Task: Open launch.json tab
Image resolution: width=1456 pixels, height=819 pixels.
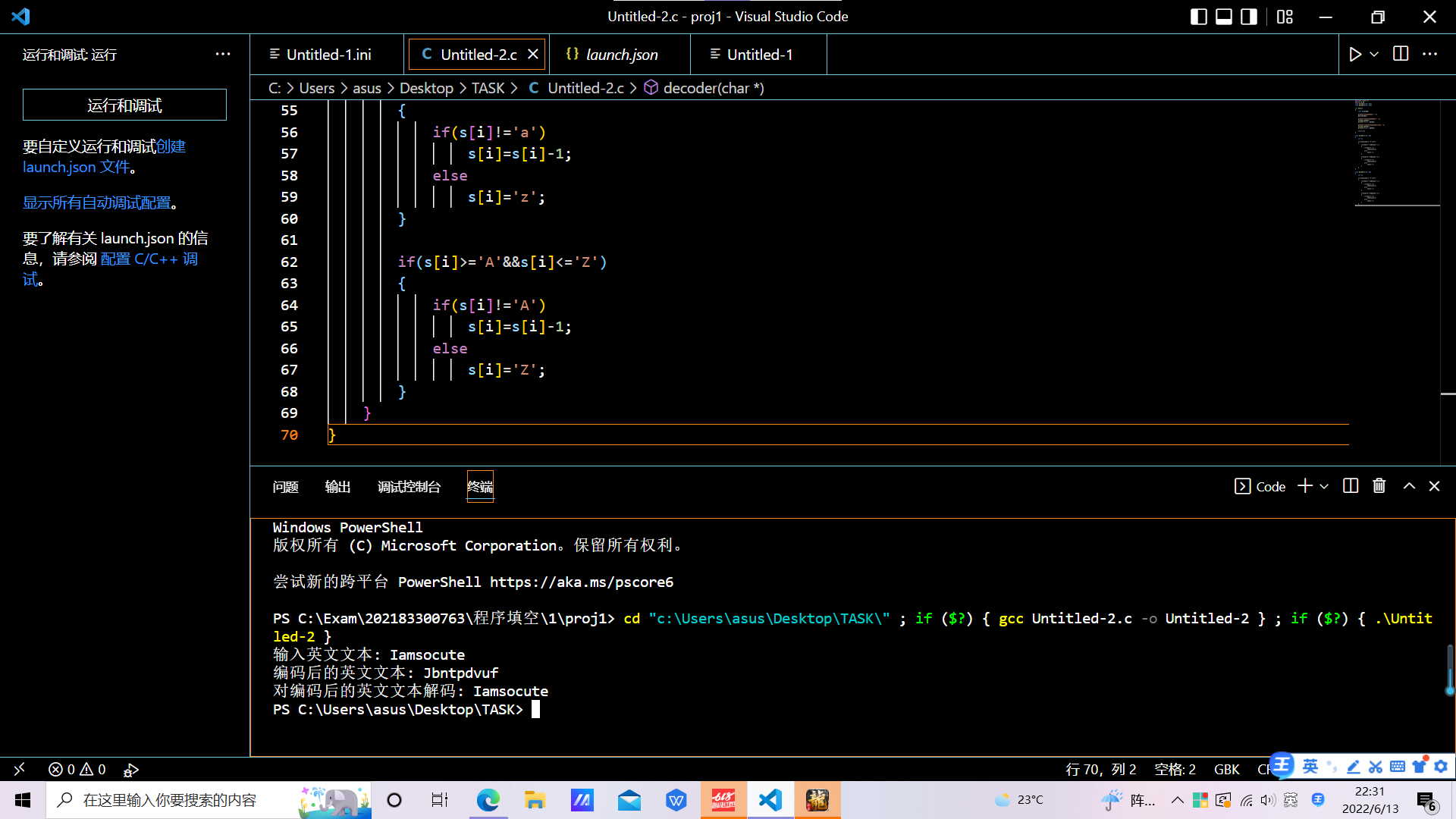Action: [x=621, y=55]
